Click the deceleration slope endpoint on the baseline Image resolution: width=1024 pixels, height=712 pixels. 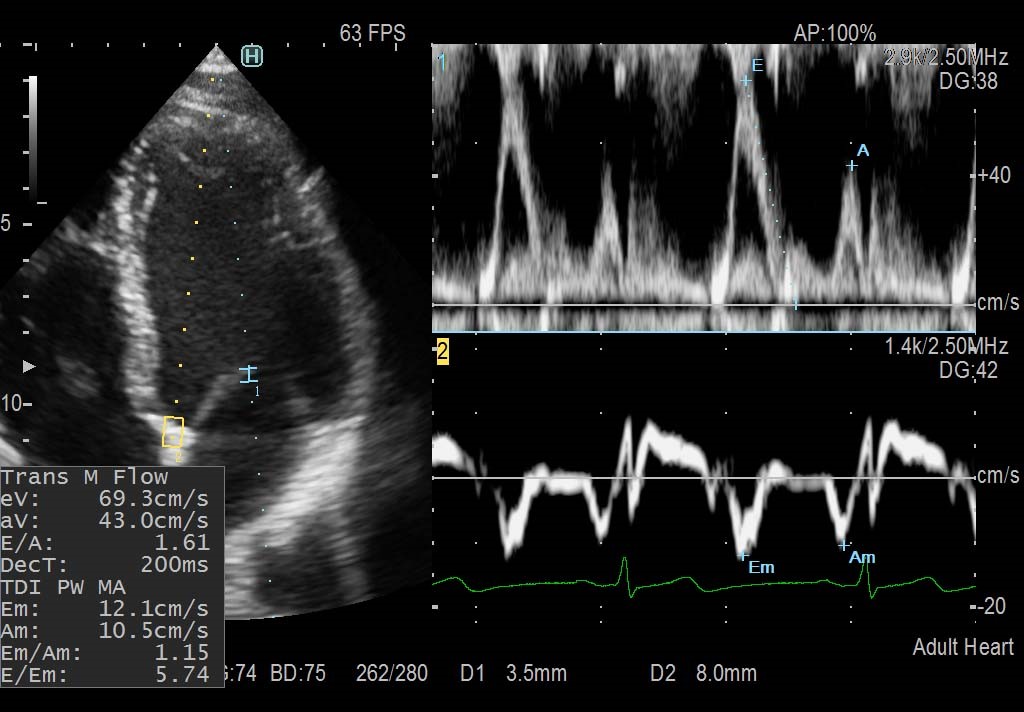click(796, 304)
